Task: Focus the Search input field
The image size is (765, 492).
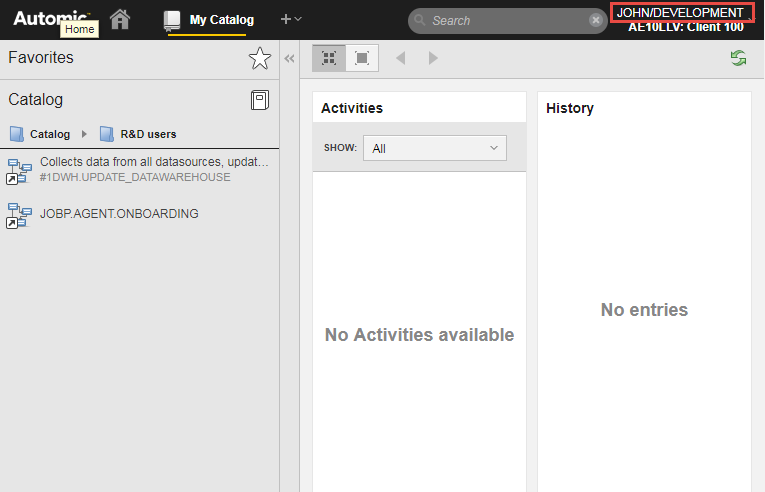Action: coord(507,20)
